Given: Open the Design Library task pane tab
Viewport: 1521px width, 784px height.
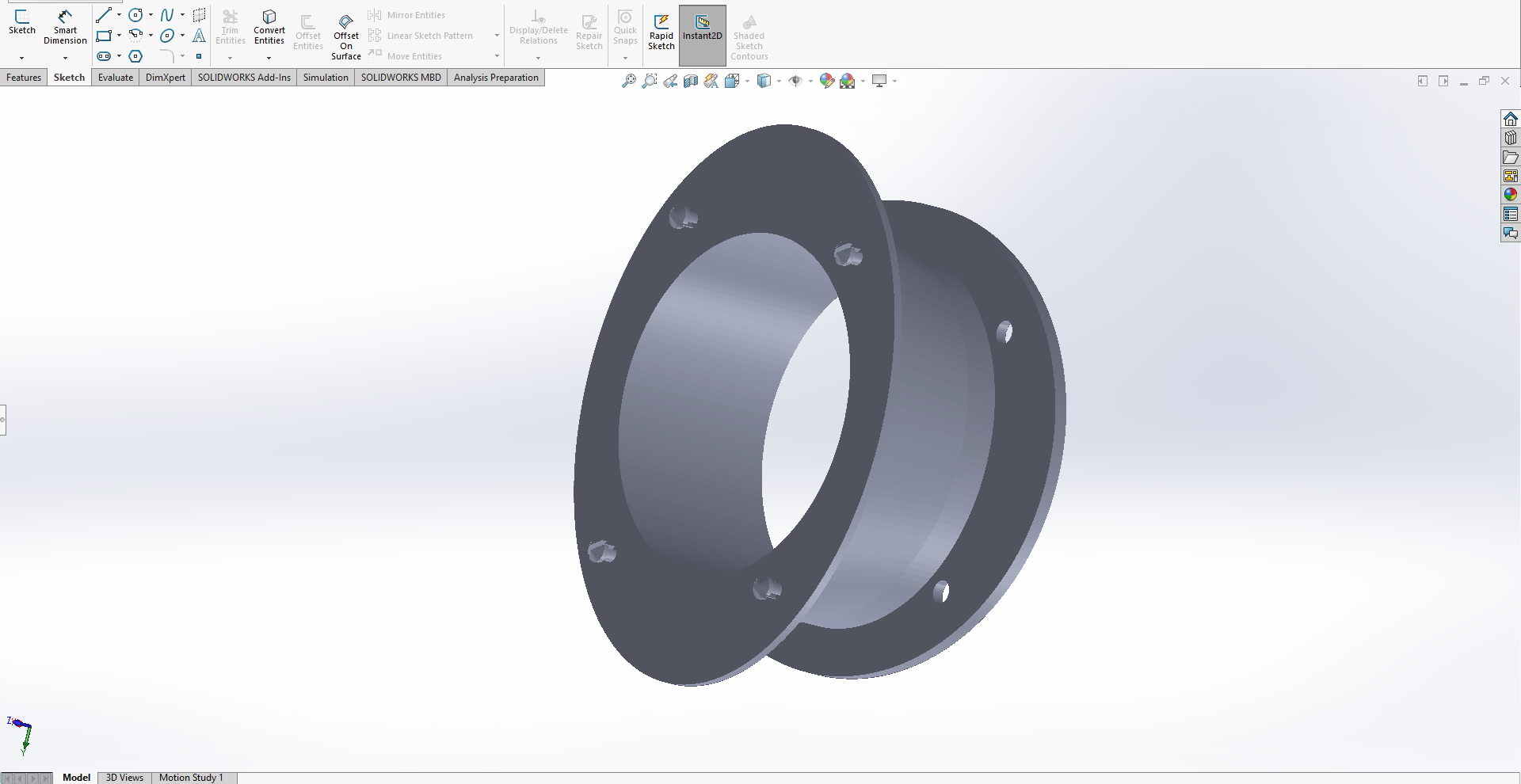Looking at the screenshot, I should [x=1510, y=138].
